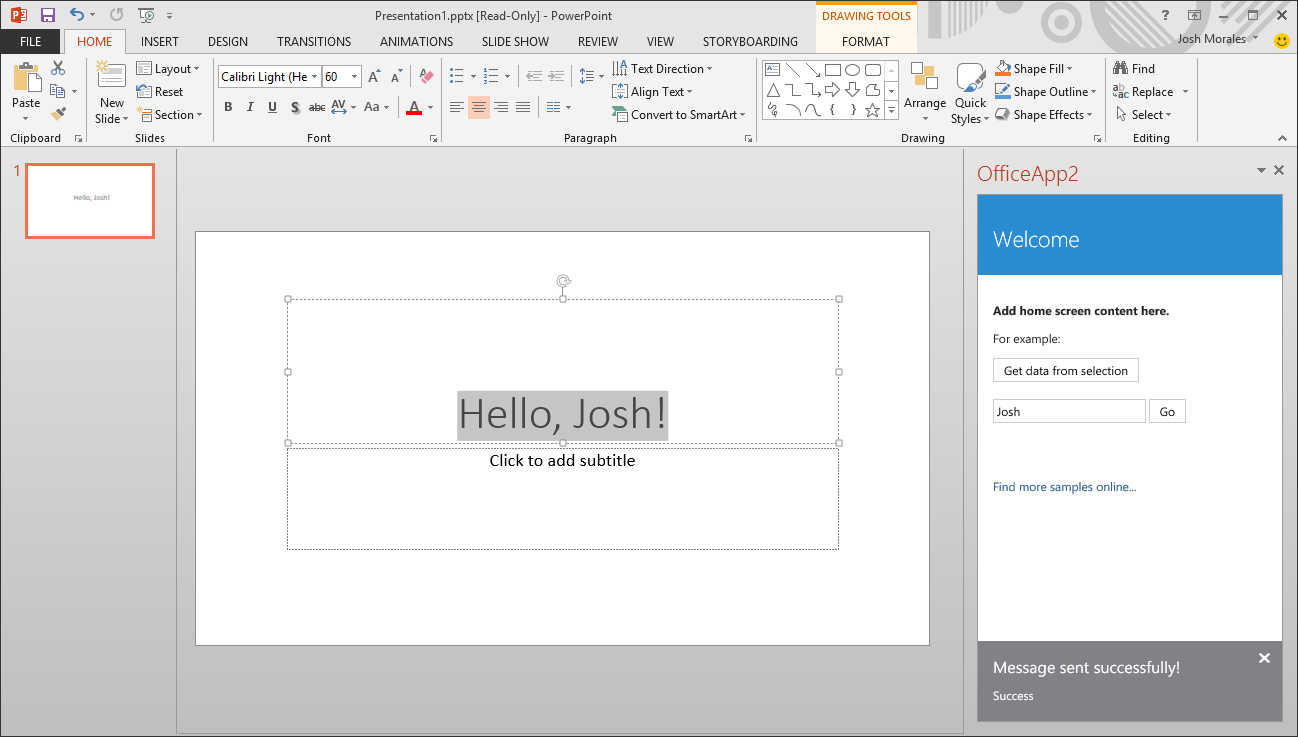Open the STORYBOARDING tab

(x=750, y=41)
